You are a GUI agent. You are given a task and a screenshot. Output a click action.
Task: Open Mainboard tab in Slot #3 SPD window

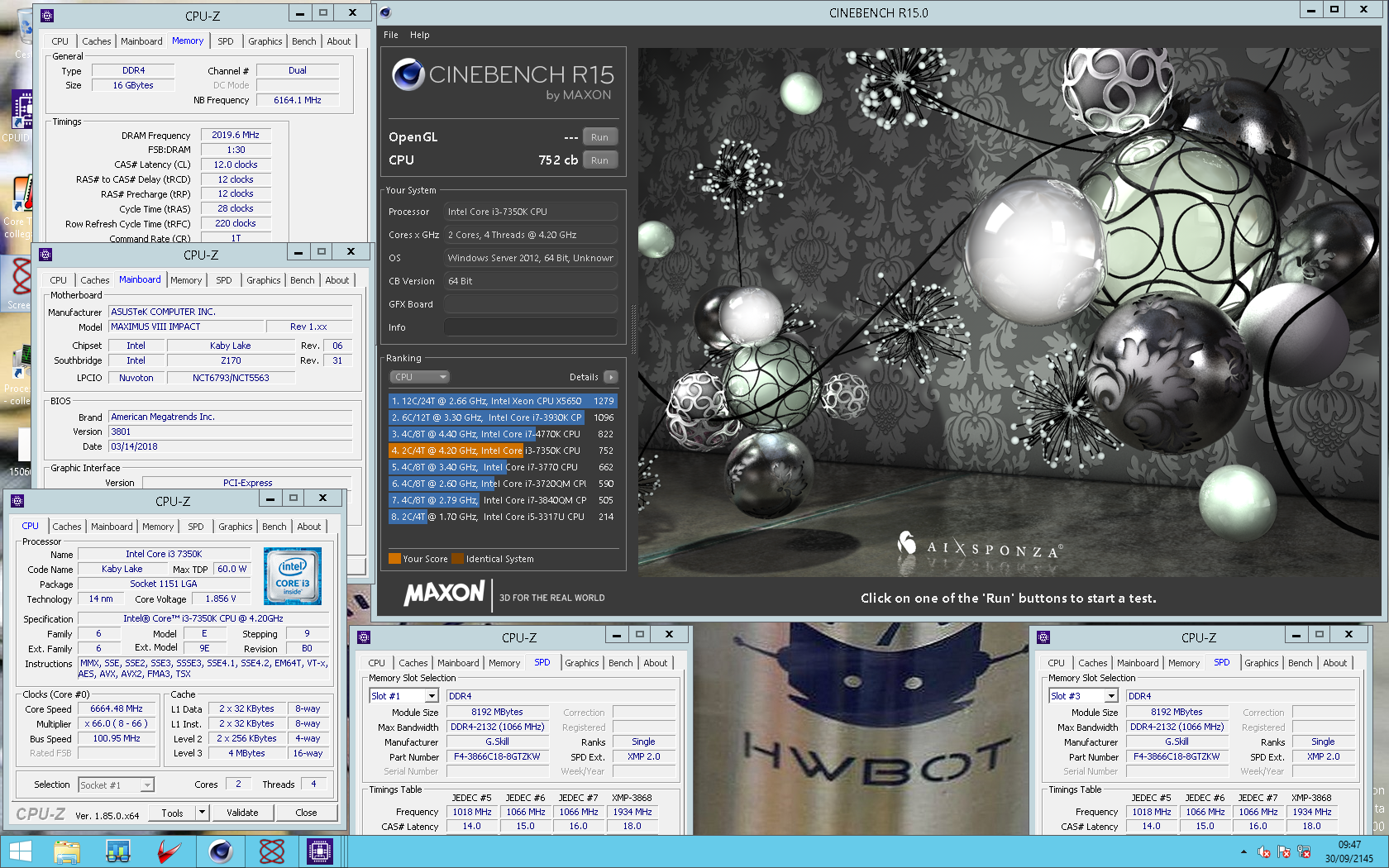[x=1138, y=663]
